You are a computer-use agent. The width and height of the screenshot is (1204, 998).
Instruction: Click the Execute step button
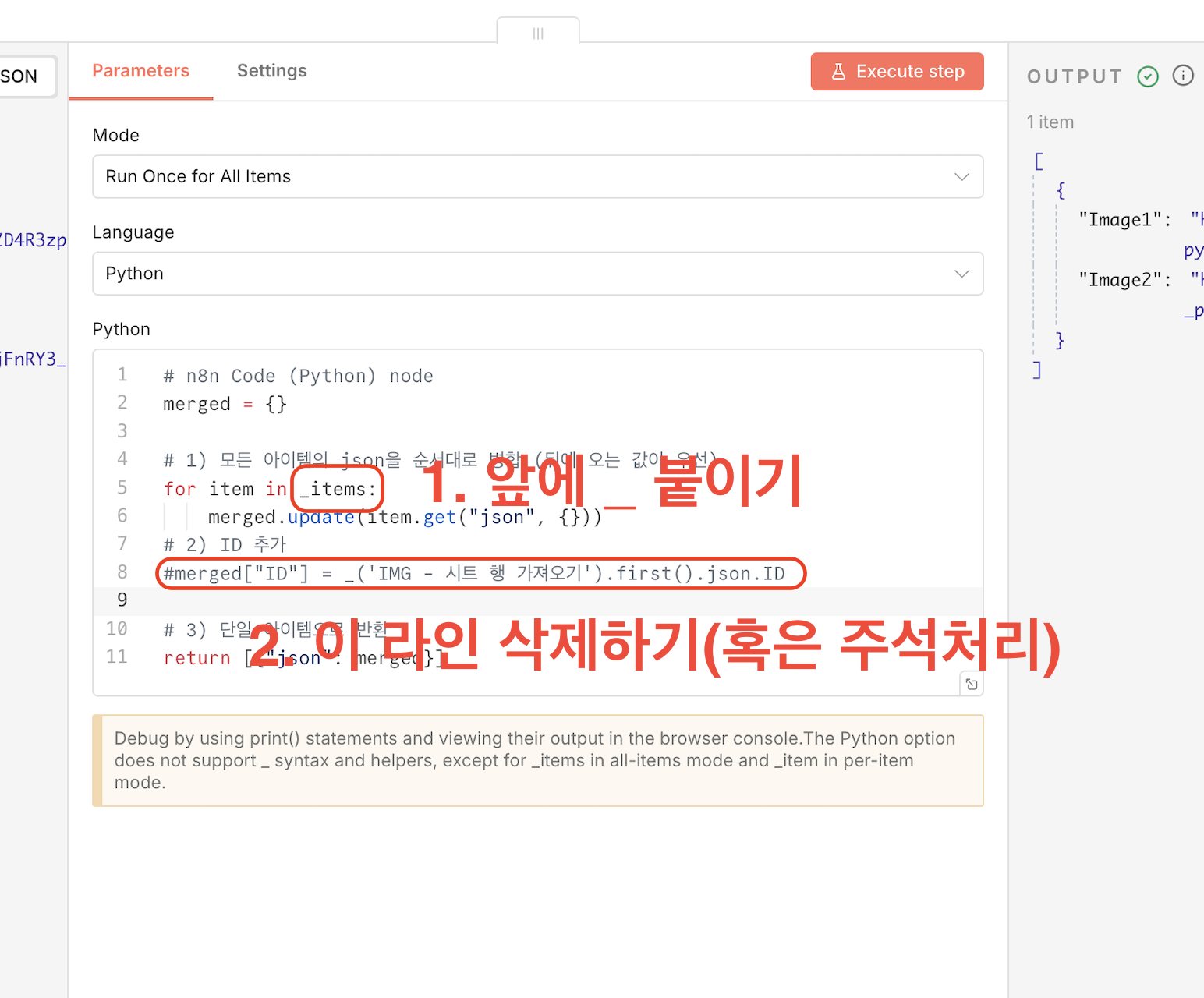(897, 72)
